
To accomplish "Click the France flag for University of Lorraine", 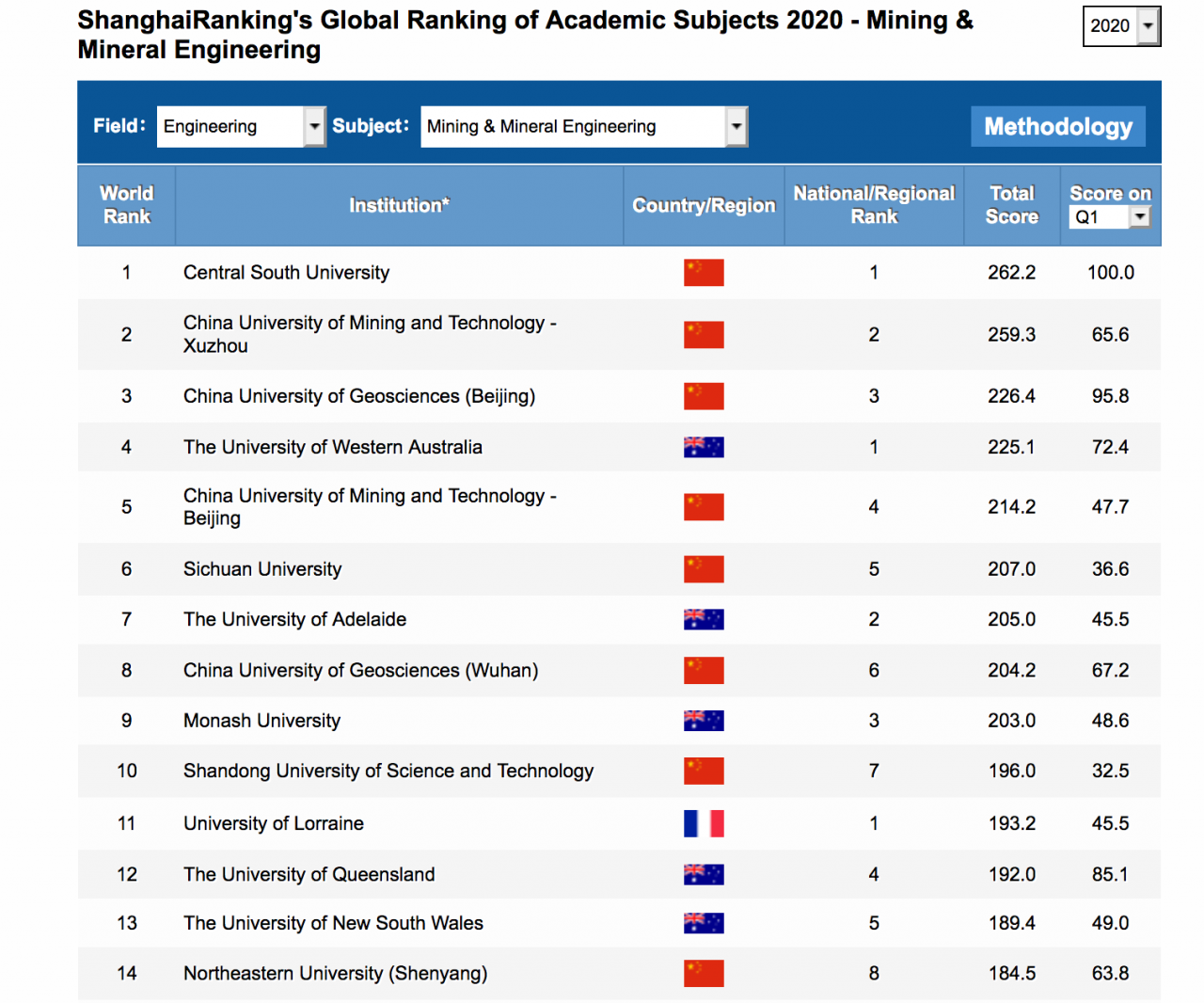I will [704, 823].
